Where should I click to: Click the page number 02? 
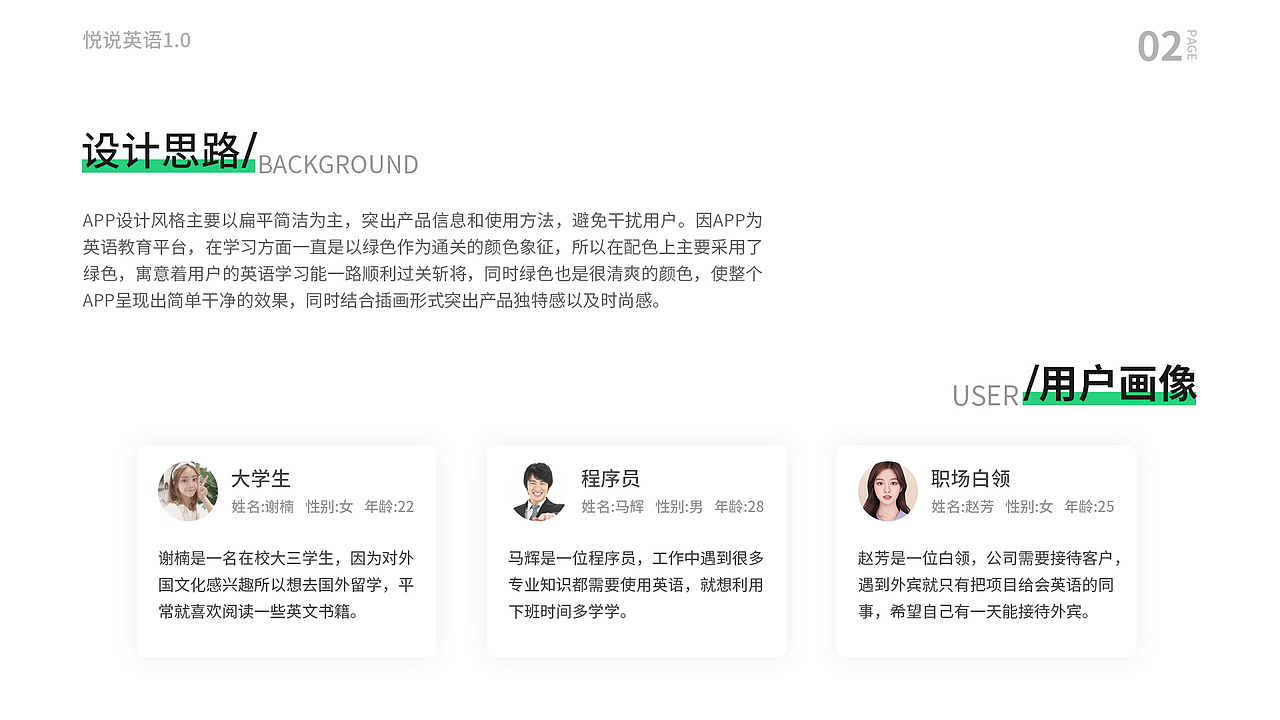click(x=1158, y=47)
